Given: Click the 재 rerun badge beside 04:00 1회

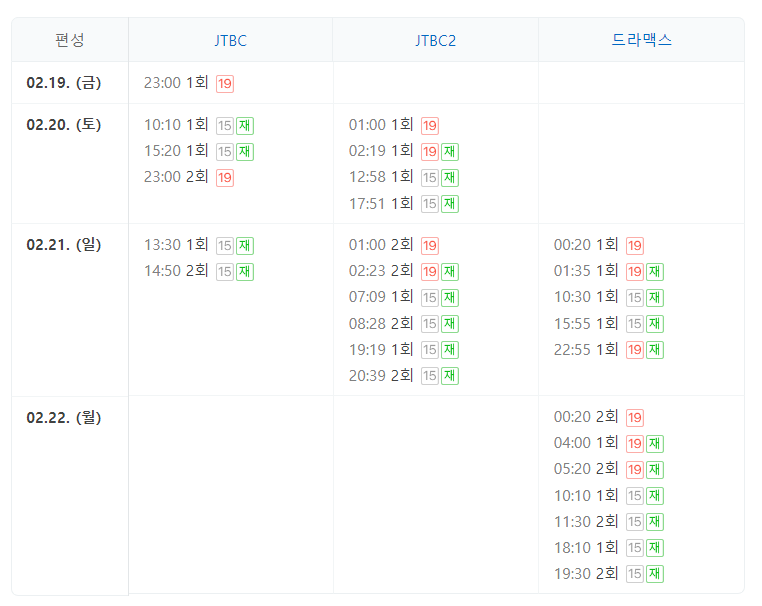Looking at the screenshot, I should (x=655, y=444).
